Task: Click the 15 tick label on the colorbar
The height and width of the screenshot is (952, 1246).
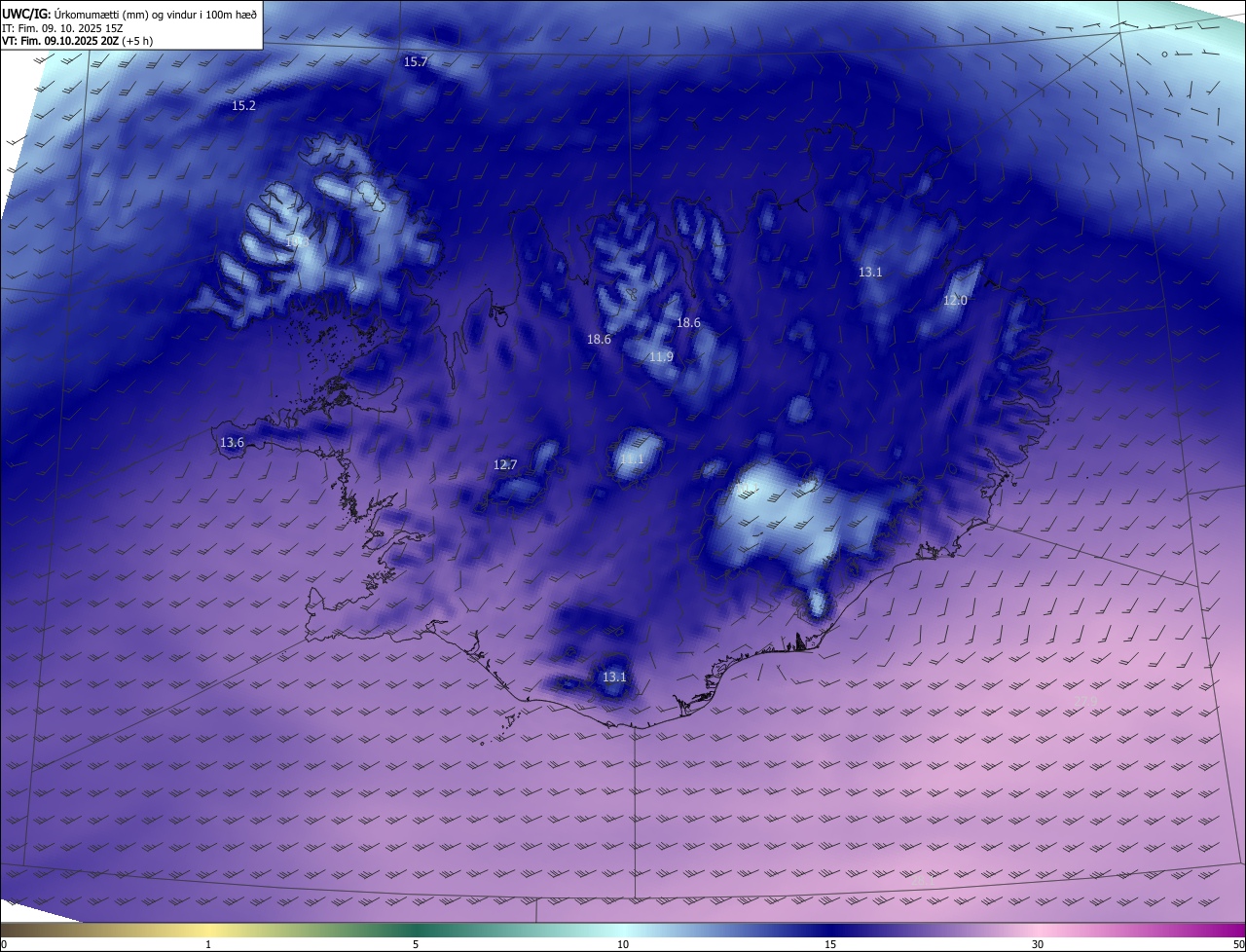Action: tap(830, 944)
